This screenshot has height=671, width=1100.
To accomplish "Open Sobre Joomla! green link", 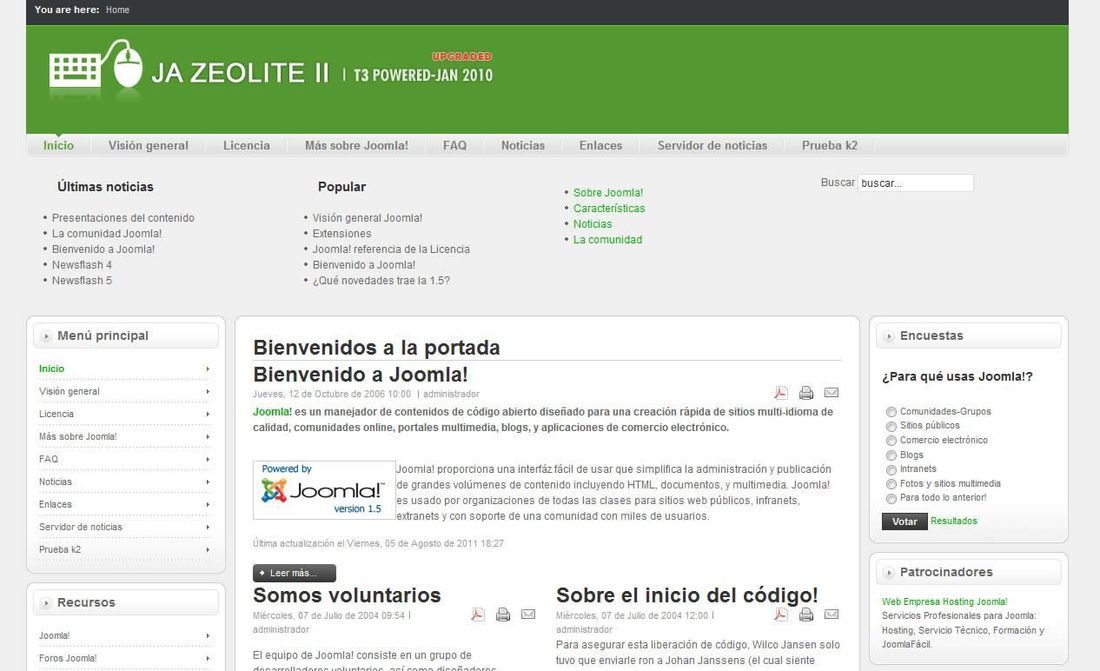I will (608, 192).
